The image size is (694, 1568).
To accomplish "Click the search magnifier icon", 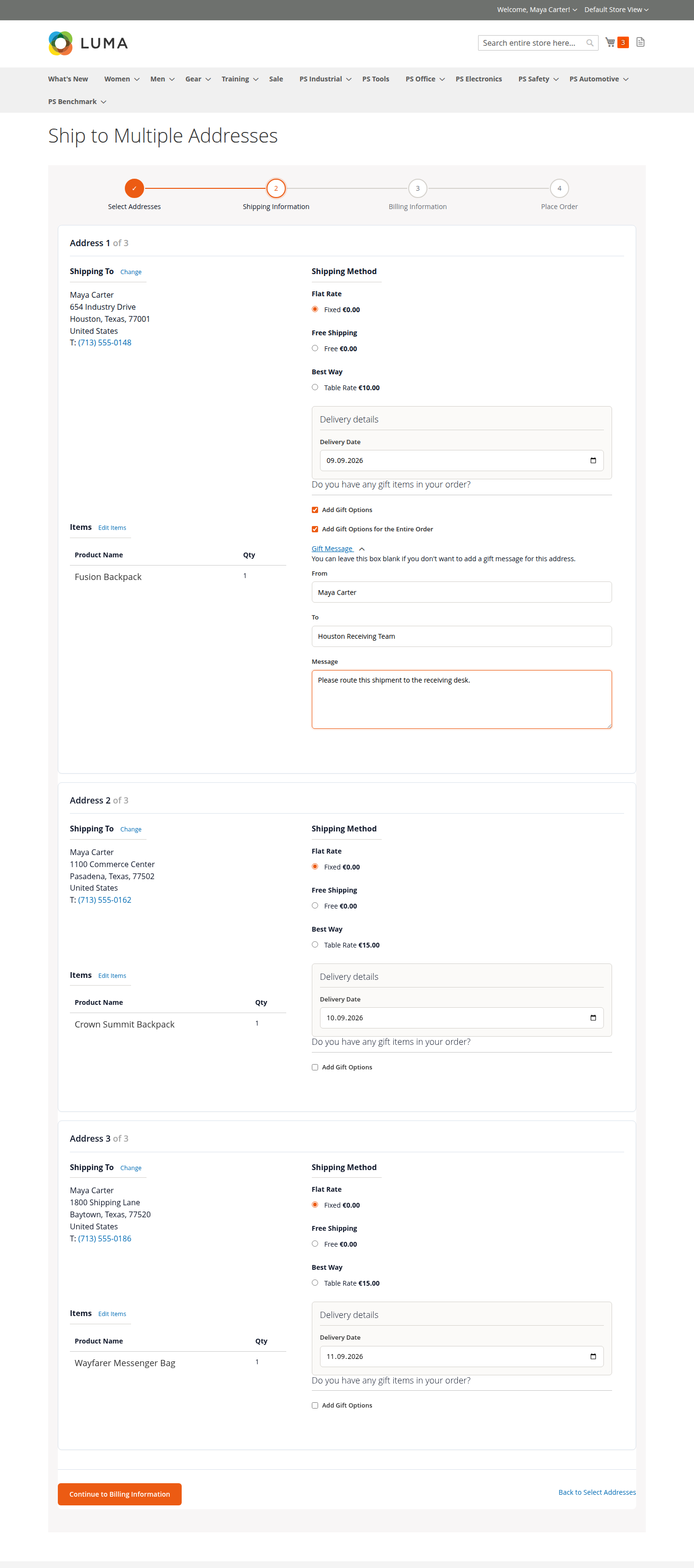I will (x=589, y=43).
